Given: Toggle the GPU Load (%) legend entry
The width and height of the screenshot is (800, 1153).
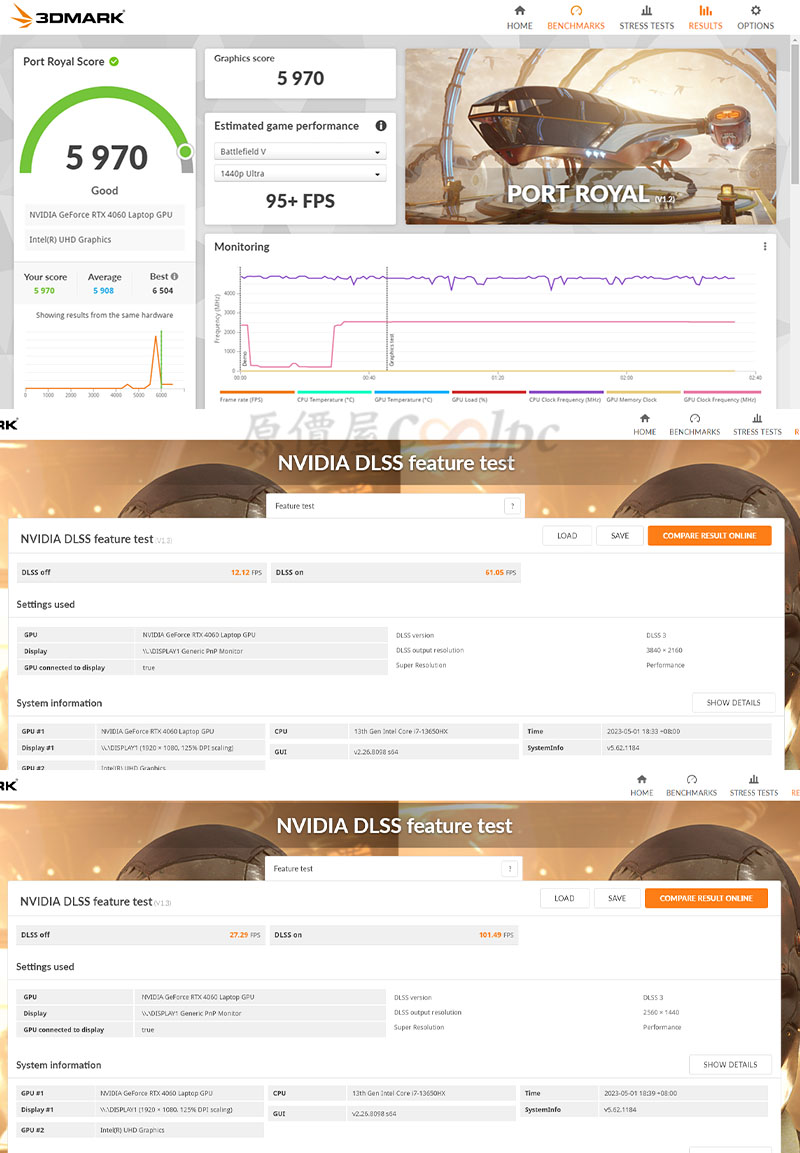Looking at the screenshot, I should tap(488, 396).
